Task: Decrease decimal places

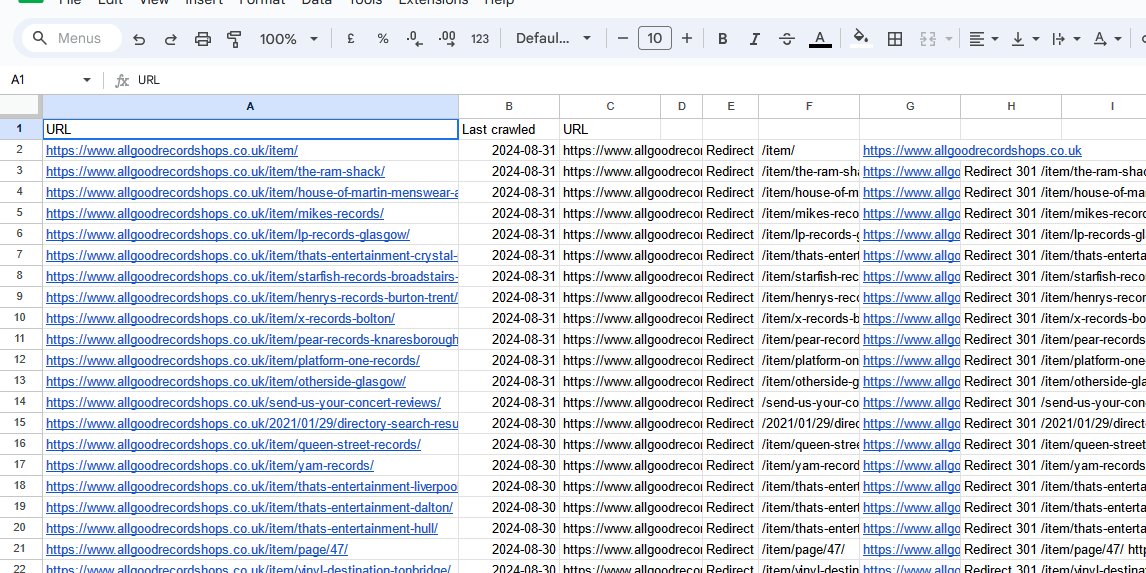Action: tap(414, 39)
